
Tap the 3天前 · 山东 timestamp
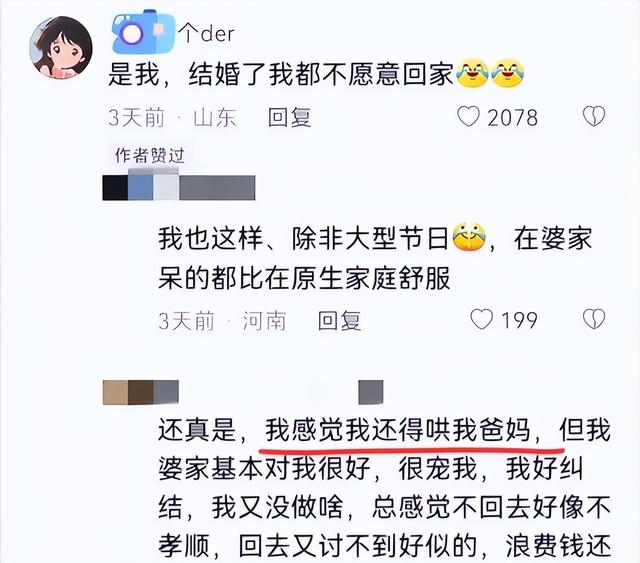[x=172, y=118]
